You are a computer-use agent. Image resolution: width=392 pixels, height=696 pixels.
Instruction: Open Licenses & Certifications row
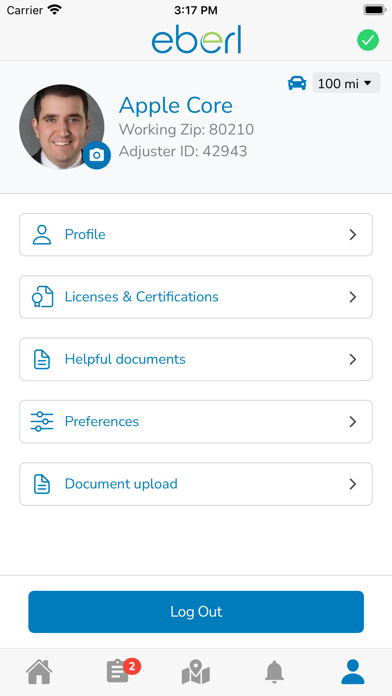coord(196,297)
